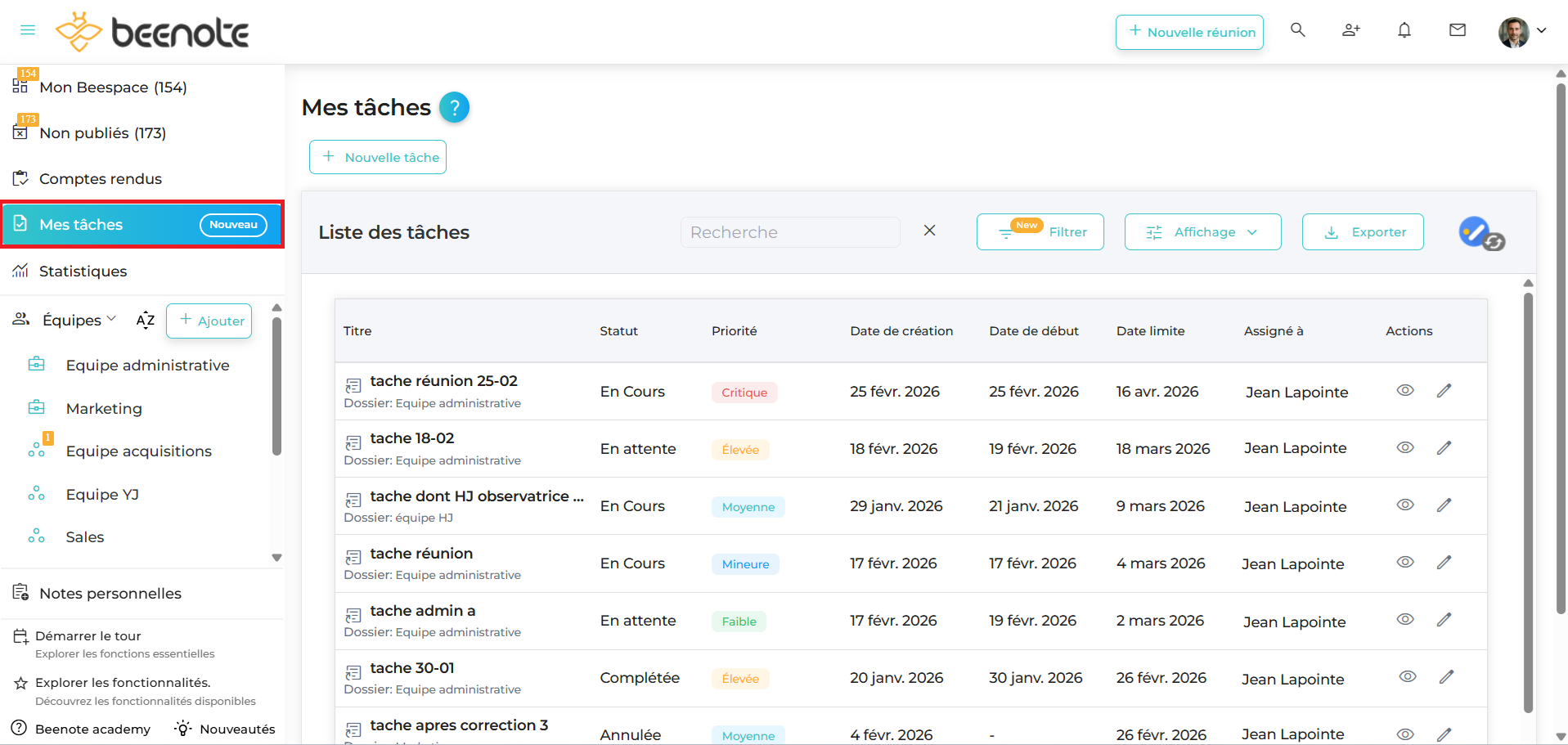The height and width of the screenshot is (745, 1568).
Task: Open Comptes rendus menu item
Action: tap(100, 179)
